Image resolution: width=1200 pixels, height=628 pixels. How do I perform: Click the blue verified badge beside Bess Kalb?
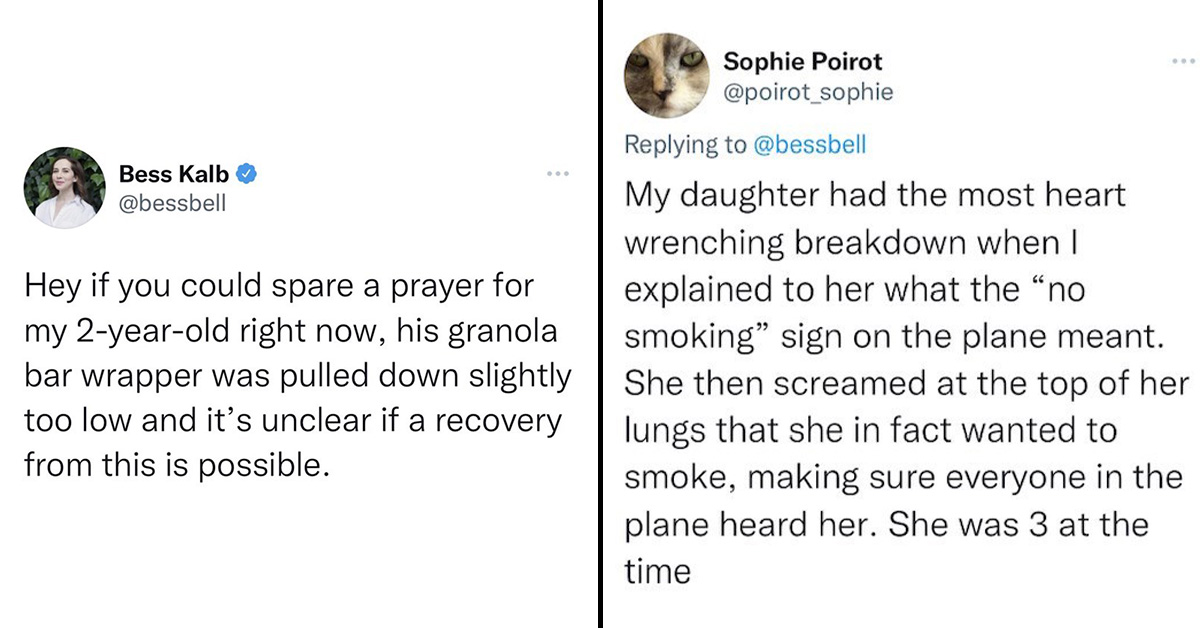click(248, 174)
